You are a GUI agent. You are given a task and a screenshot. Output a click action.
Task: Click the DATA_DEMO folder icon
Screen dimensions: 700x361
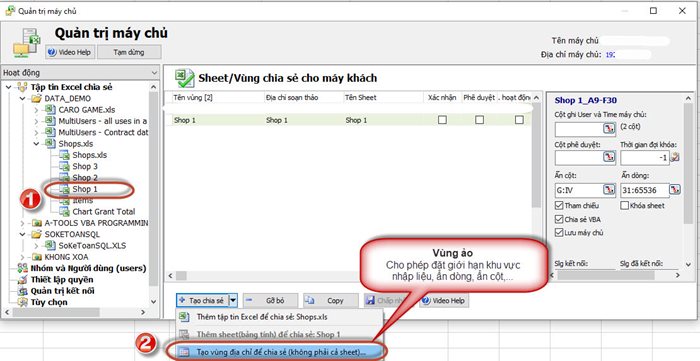37,99
